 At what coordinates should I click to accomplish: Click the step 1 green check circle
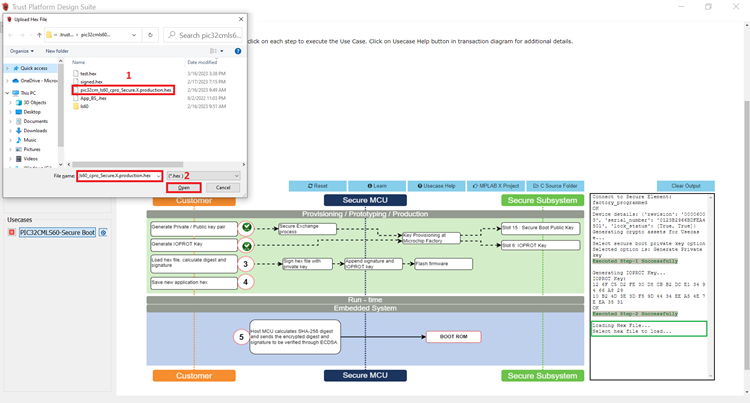click(x=246, y=228)
